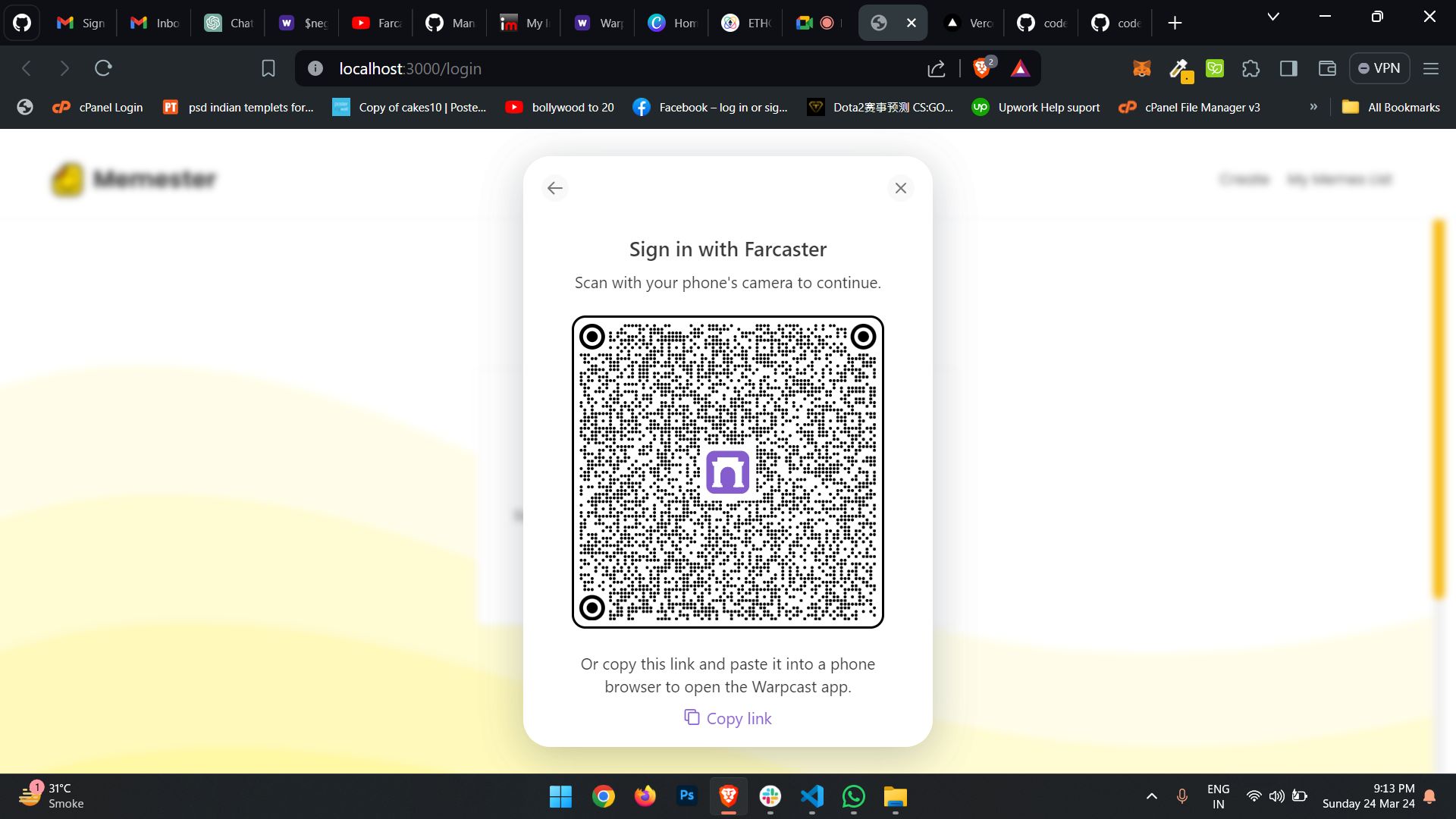Click the Brave icon in taskbar
The height and width of the screenshot is (819, 1456).
728,796
